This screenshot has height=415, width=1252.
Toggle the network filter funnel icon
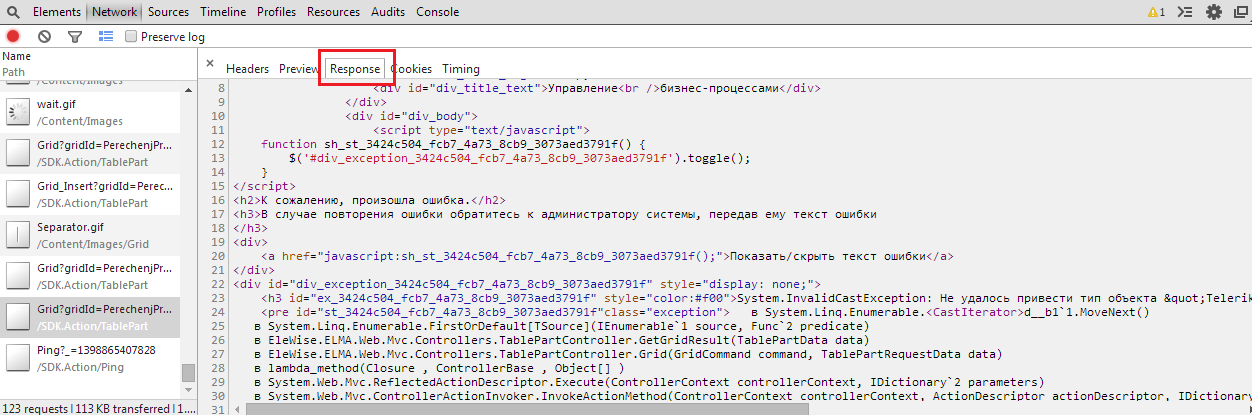point(74,36)
